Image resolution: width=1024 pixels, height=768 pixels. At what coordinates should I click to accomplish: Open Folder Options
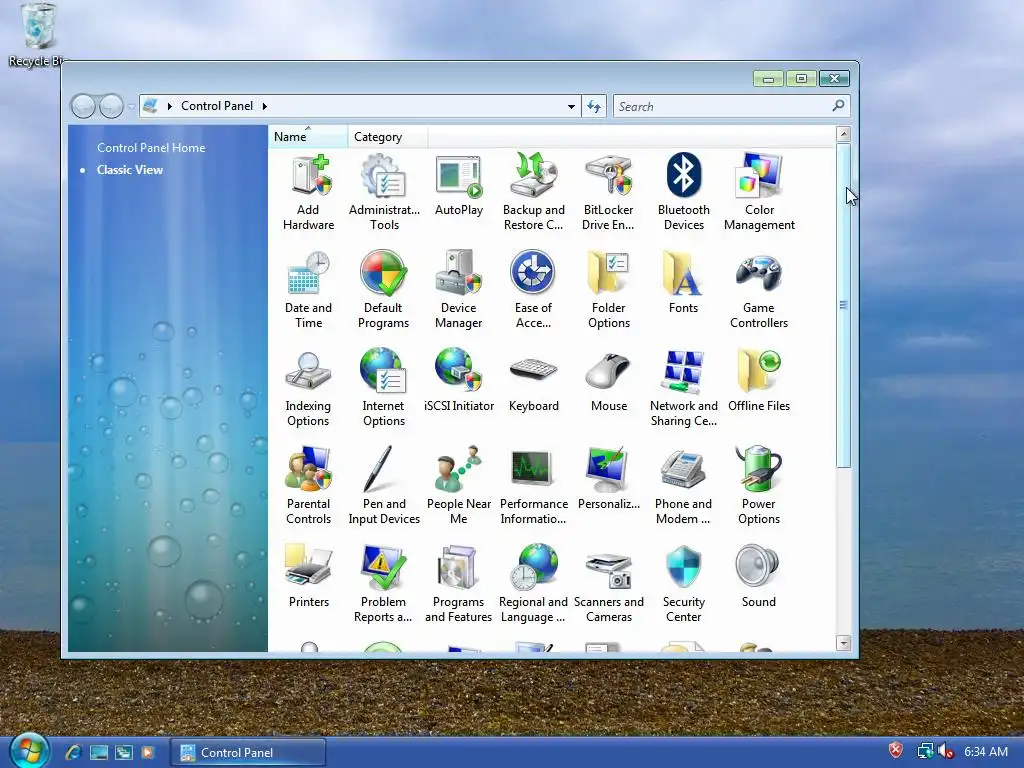pos(609,290)
